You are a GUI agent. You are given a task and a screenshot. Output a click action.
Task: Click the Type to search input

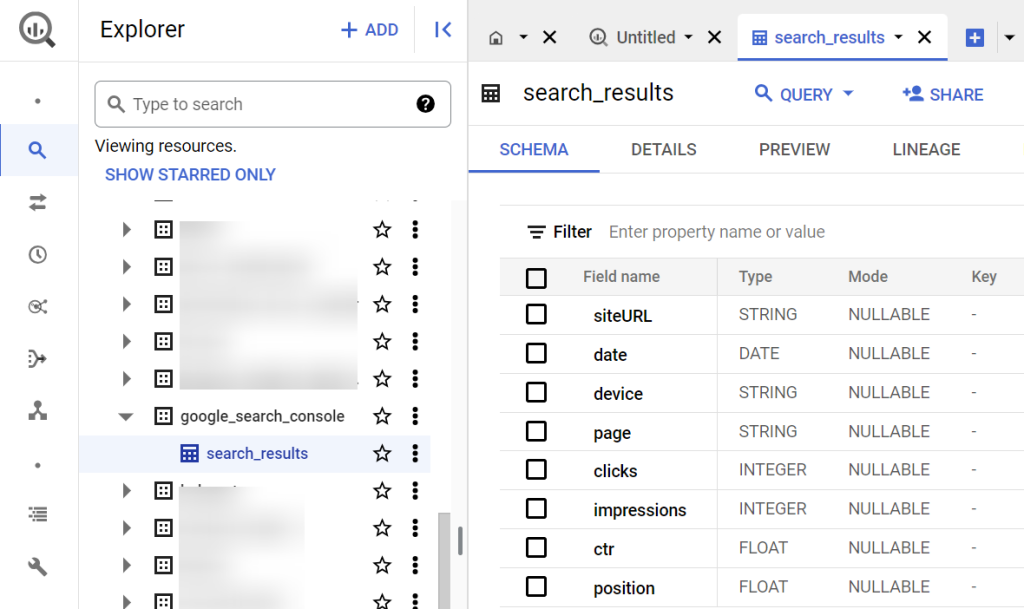pyautogui.click(x=272, y=104)
